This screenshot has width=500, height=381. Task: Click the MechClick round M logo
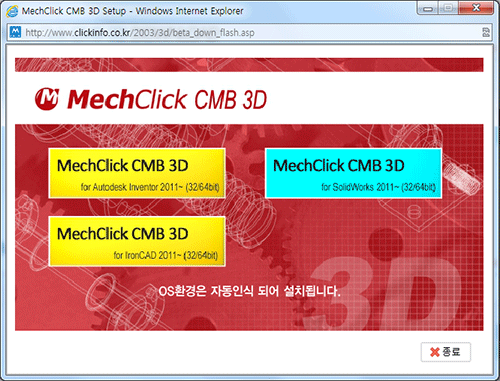click(47, 99)
